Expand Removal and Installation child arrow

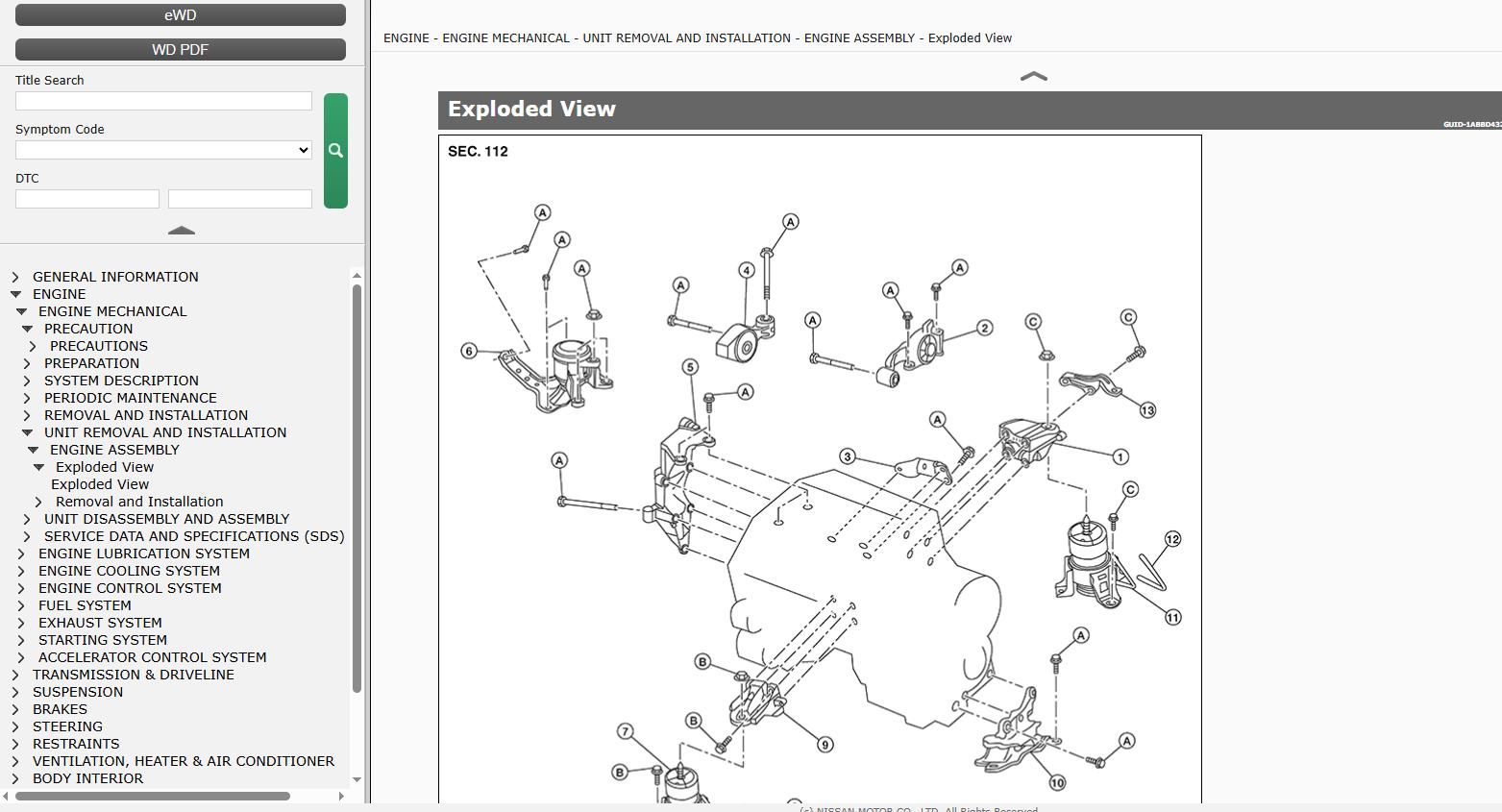click(x=38, y=502)
